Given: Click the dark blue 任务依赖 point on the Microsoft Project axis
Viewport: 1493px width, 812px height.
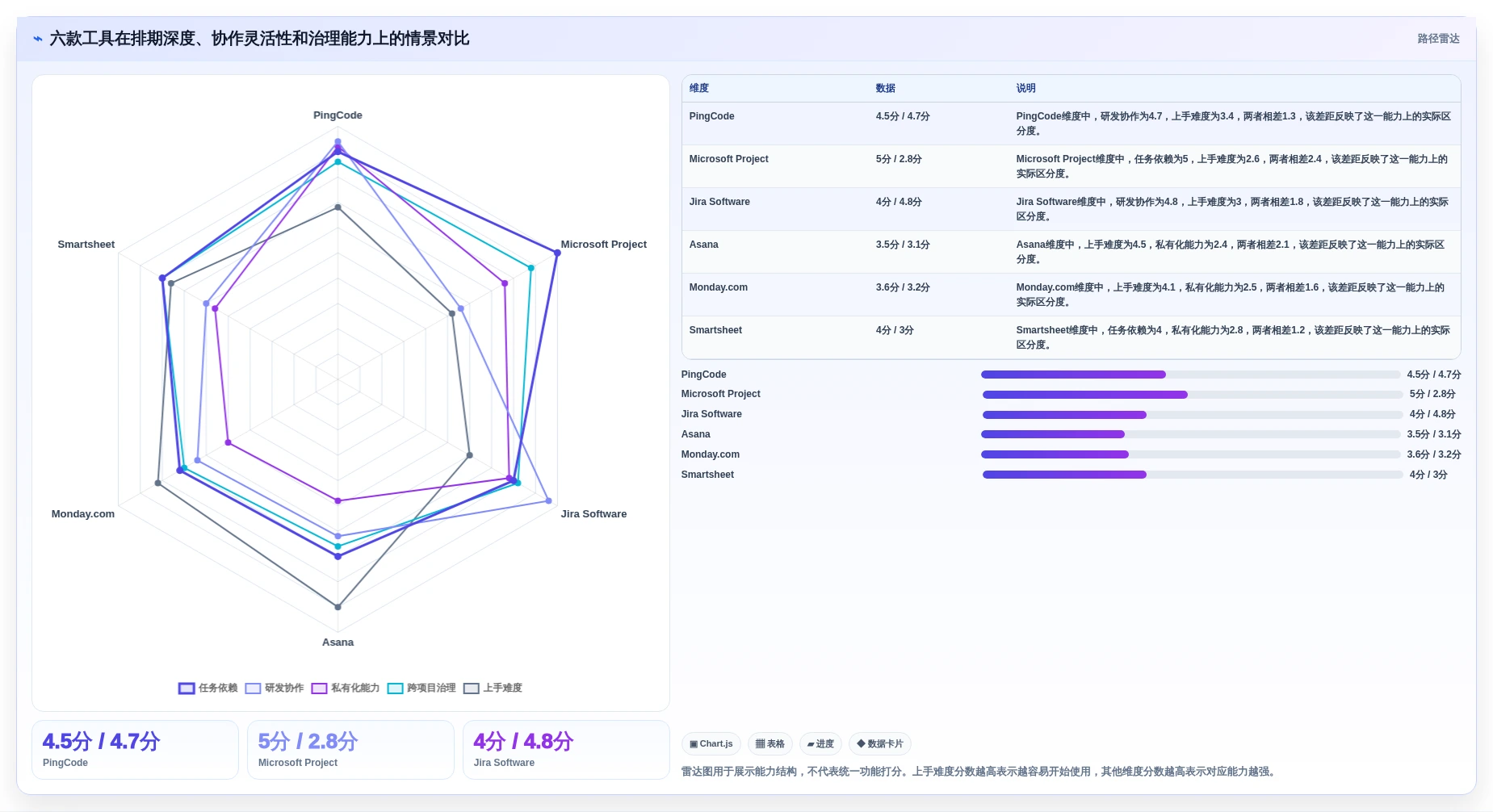Looking at the screenshot, I should click(x=556, y=253).
